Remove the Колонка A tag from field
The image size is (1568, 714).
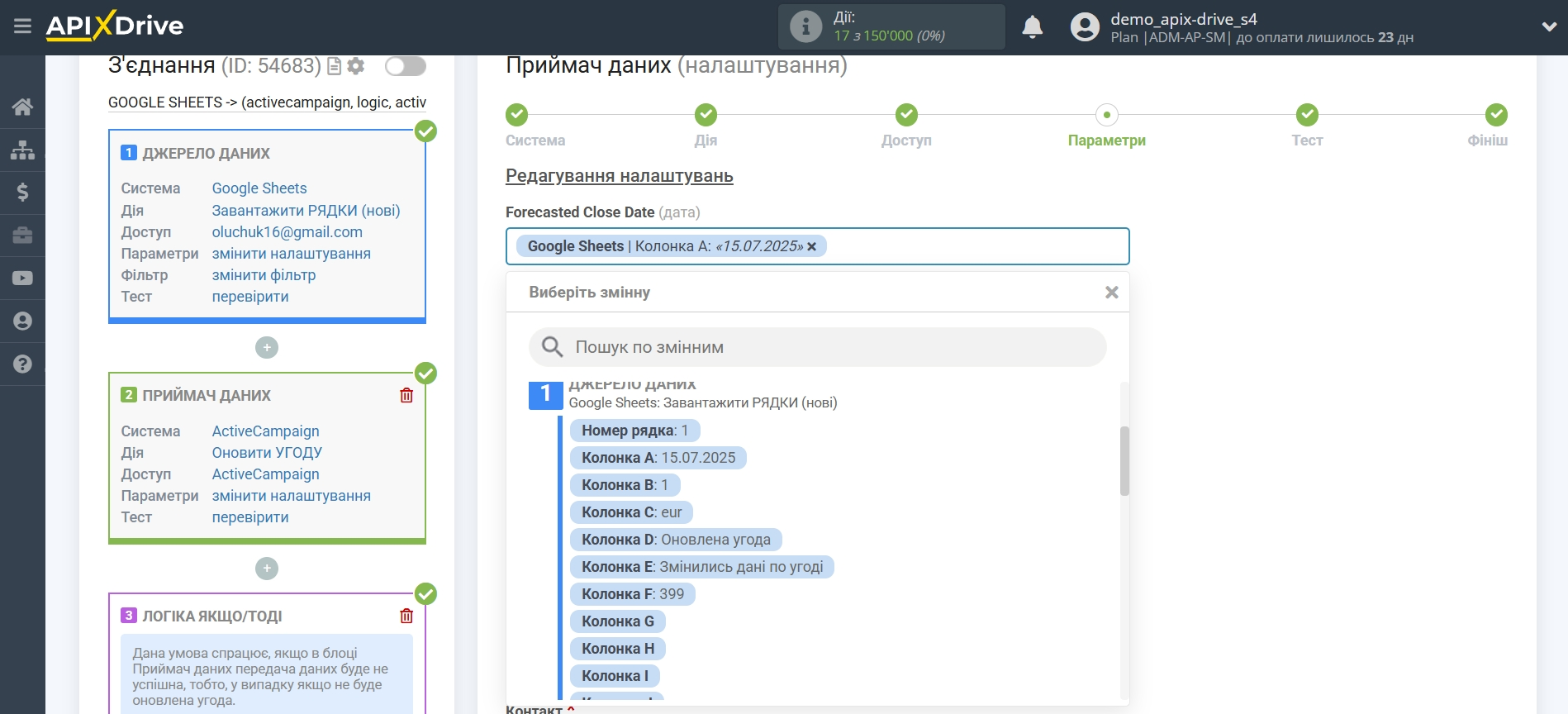(812, 246)
